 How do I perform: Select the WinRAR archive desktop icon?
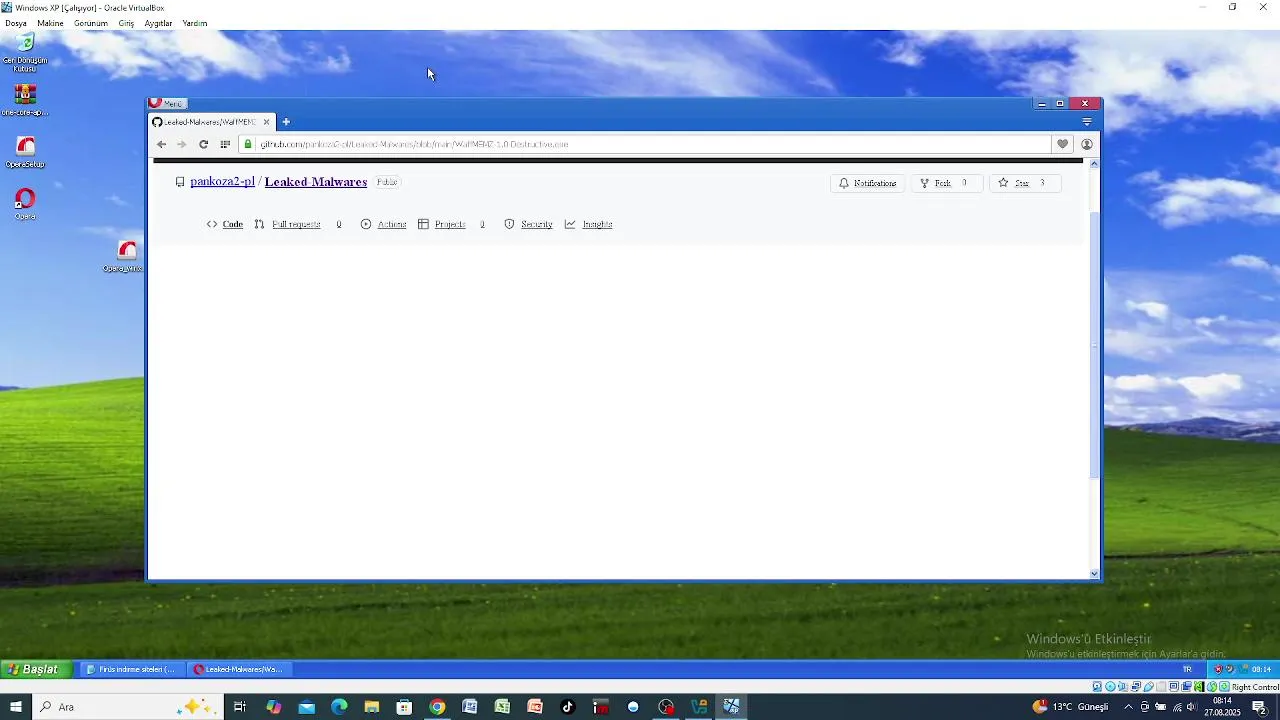[25, 100]
